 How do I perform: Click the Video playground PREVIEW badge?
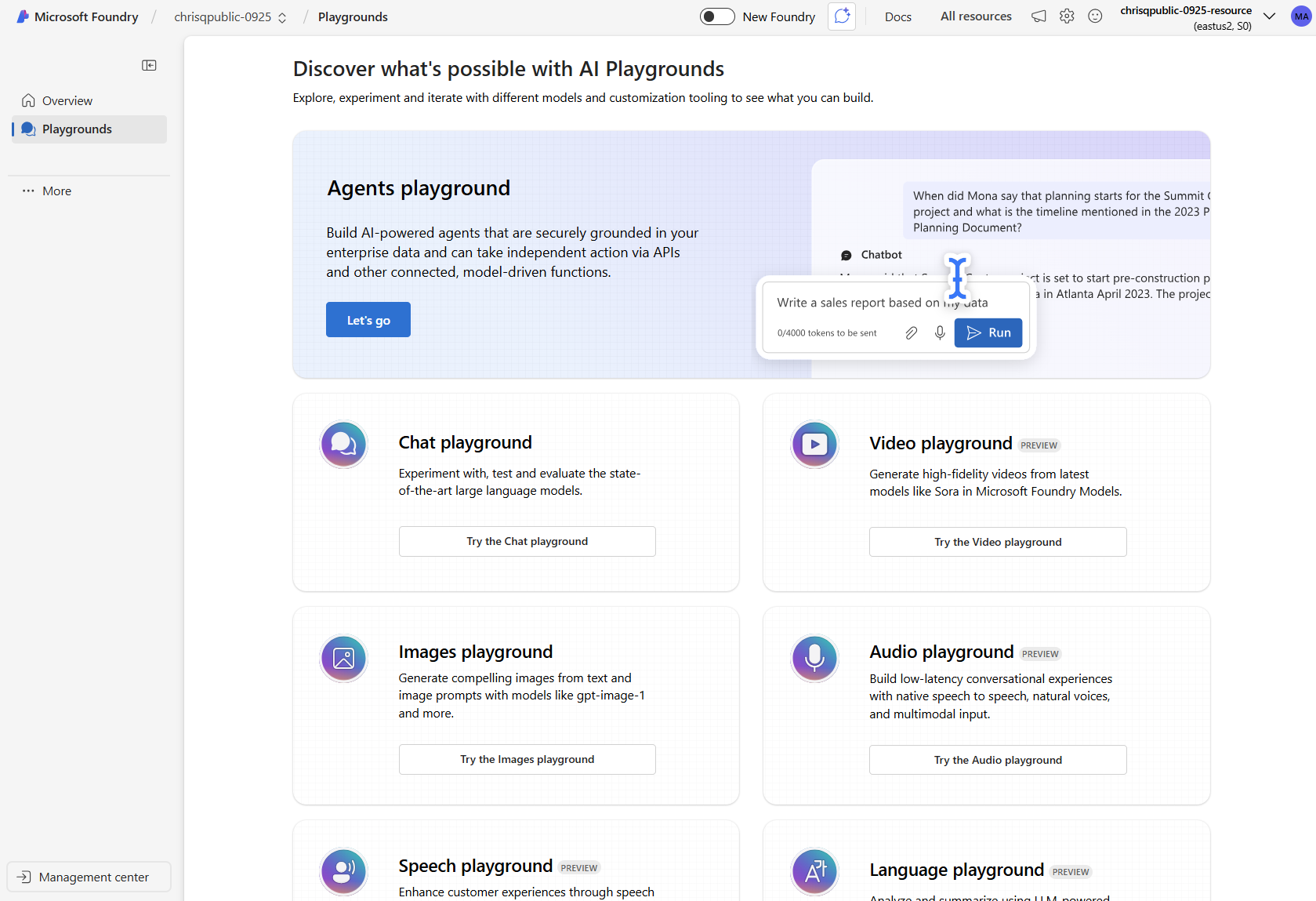pos(1039,445)
